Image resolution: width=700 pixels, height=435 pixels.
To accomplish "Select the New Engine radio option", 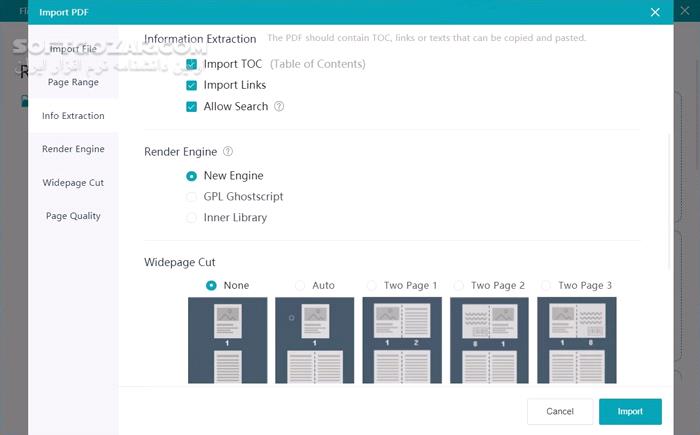I will click(192, 176).
